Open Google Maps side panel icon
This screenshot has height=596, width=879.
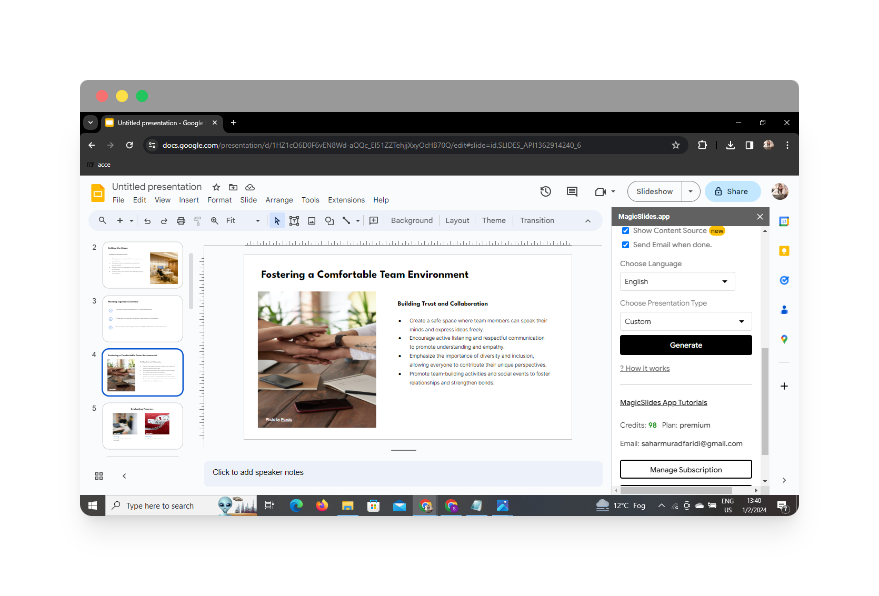[x=784, y=339]
